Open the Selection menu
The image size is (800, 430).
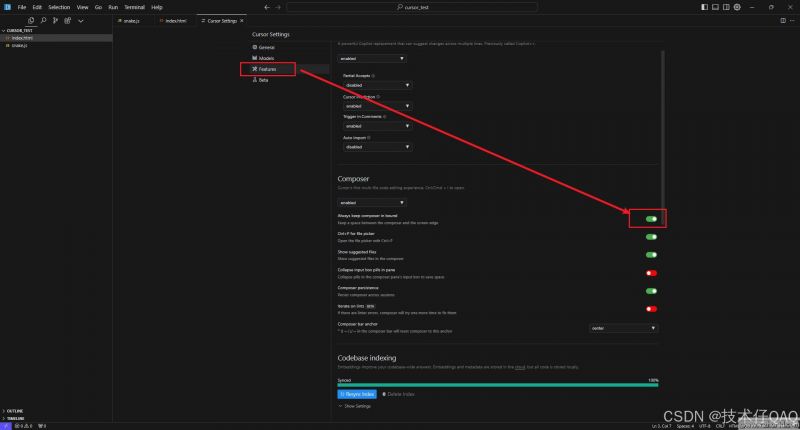[59, 7]
